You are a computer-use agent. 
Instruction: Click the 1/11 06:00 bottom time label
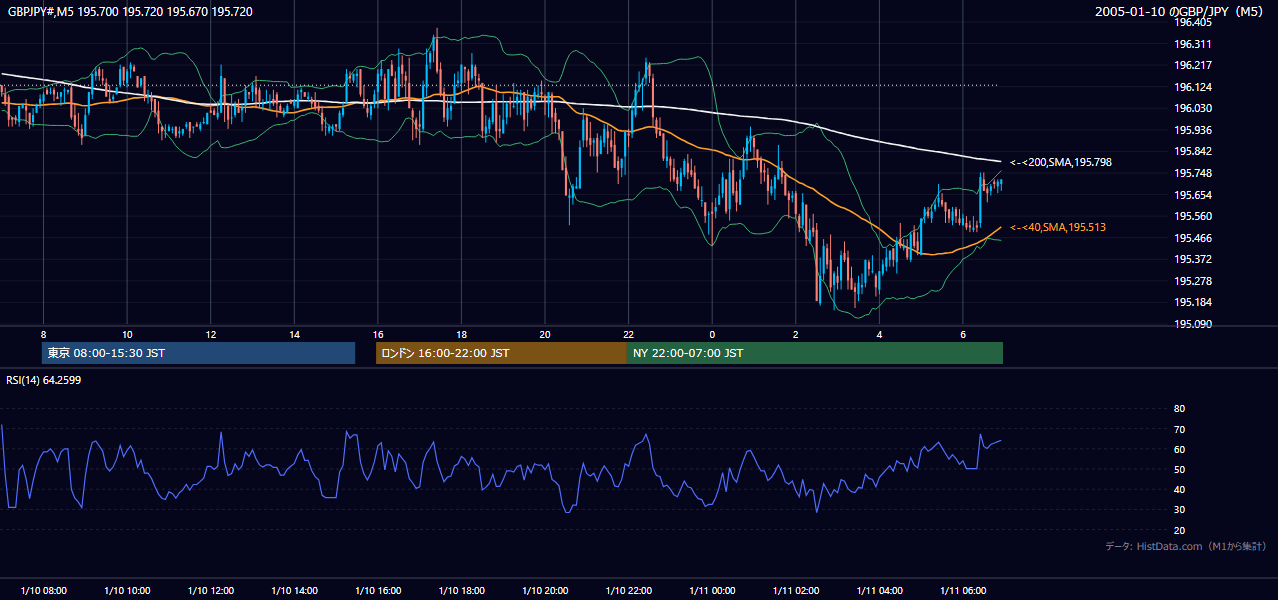click(x=963, y=591)
